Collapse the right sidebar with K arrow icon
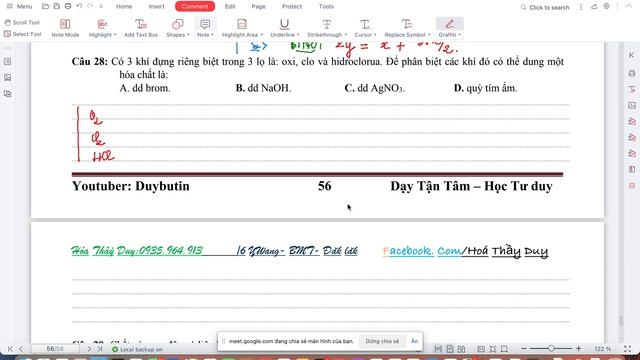 click(631, 55)
